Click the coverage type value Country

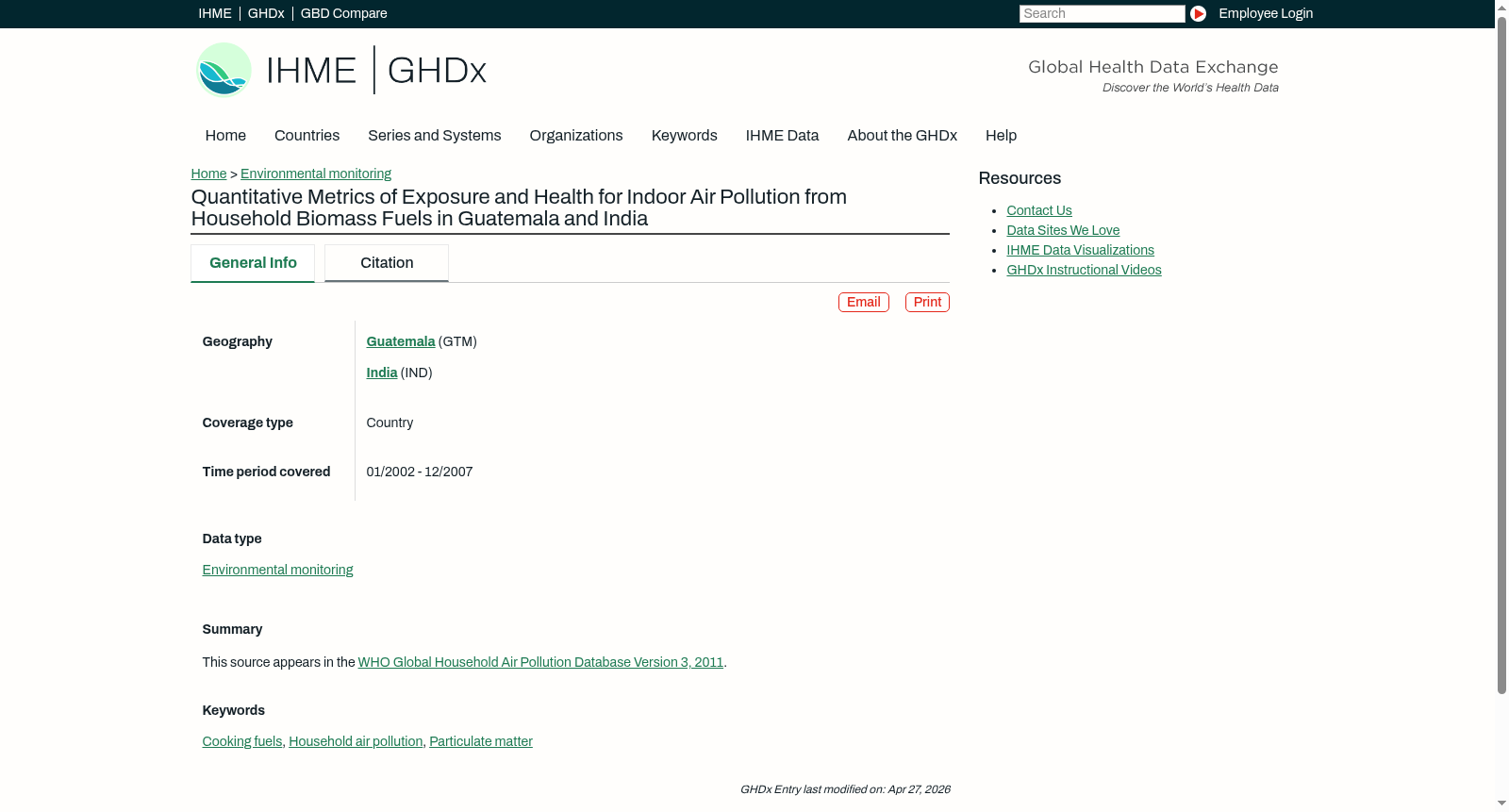[390, 423]
